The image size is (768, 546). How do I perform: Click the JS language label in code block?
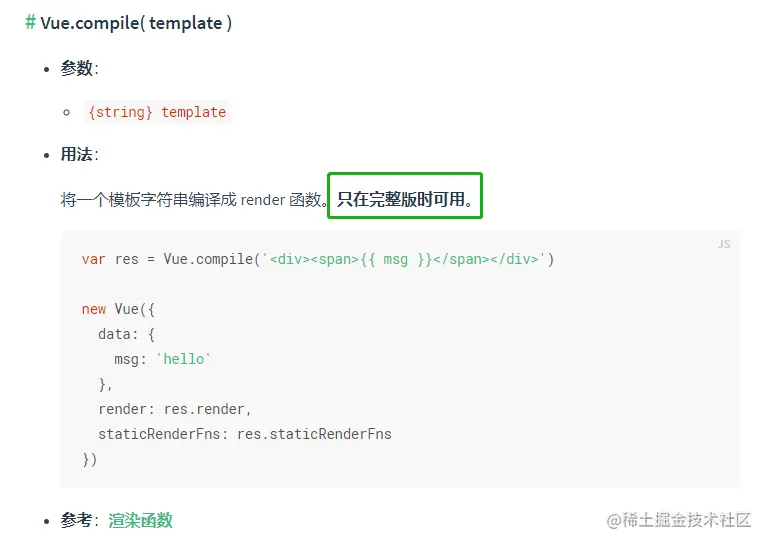[x=724, y=244]
